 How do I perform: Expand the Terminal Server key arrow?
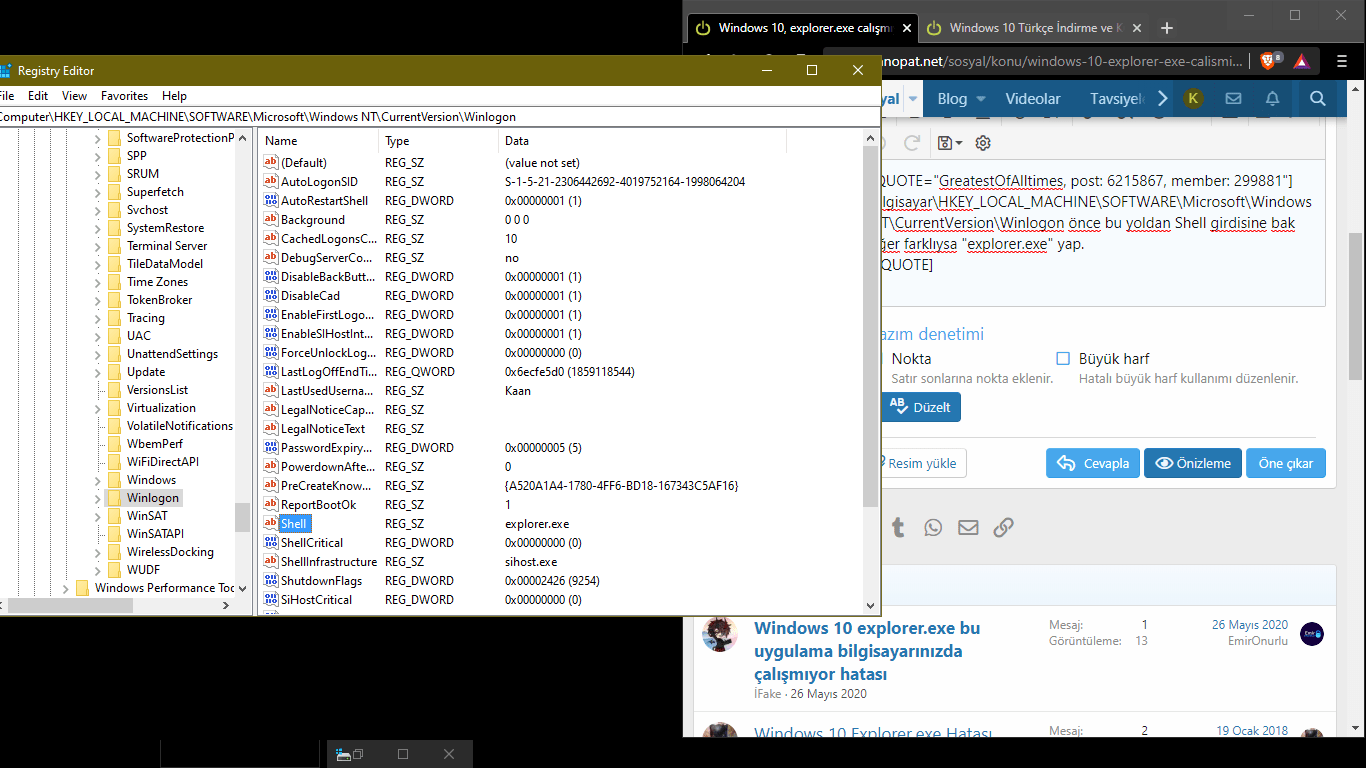tap(98, 246)
